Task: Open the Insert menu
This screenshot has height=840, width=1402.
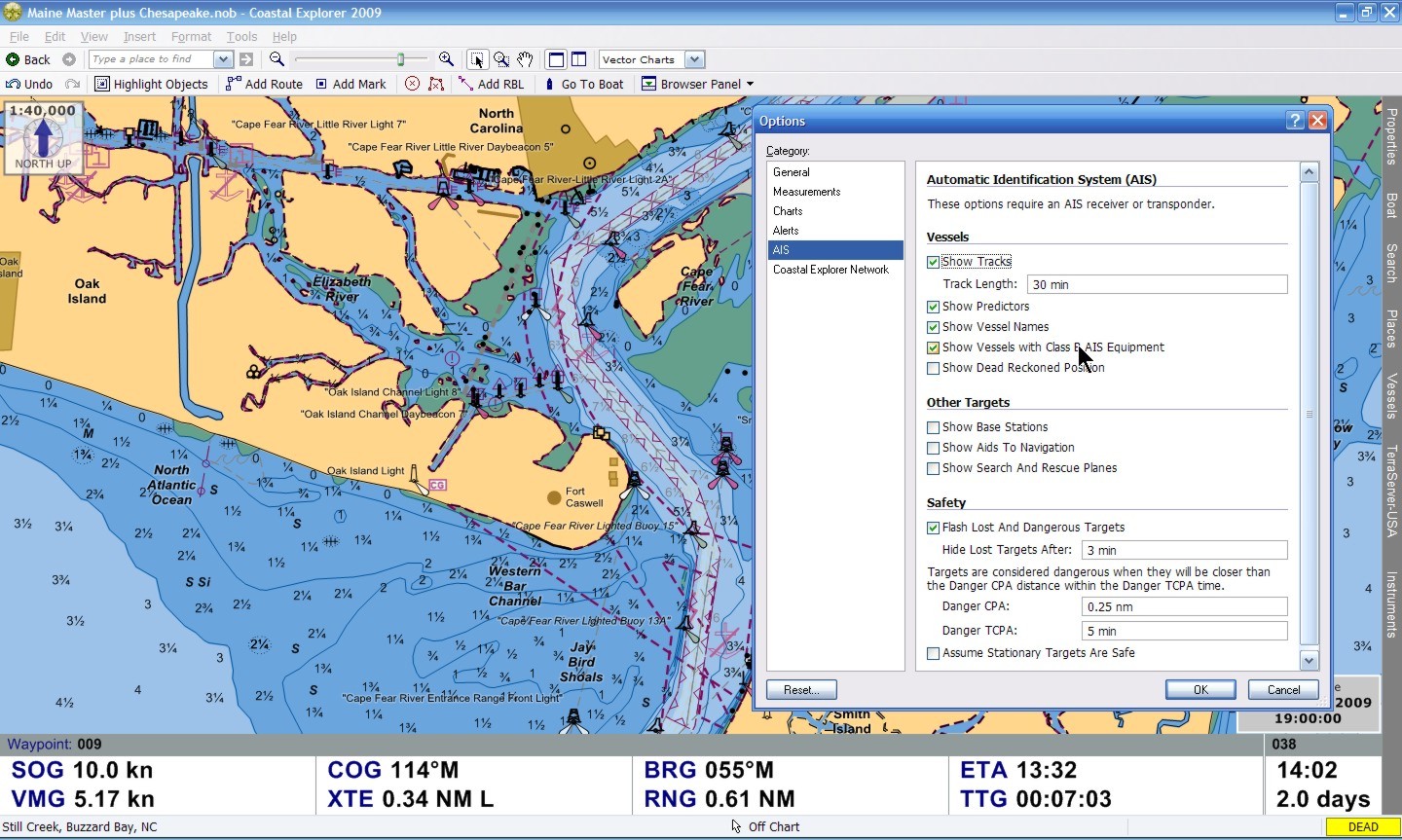Action: [139, 37]
